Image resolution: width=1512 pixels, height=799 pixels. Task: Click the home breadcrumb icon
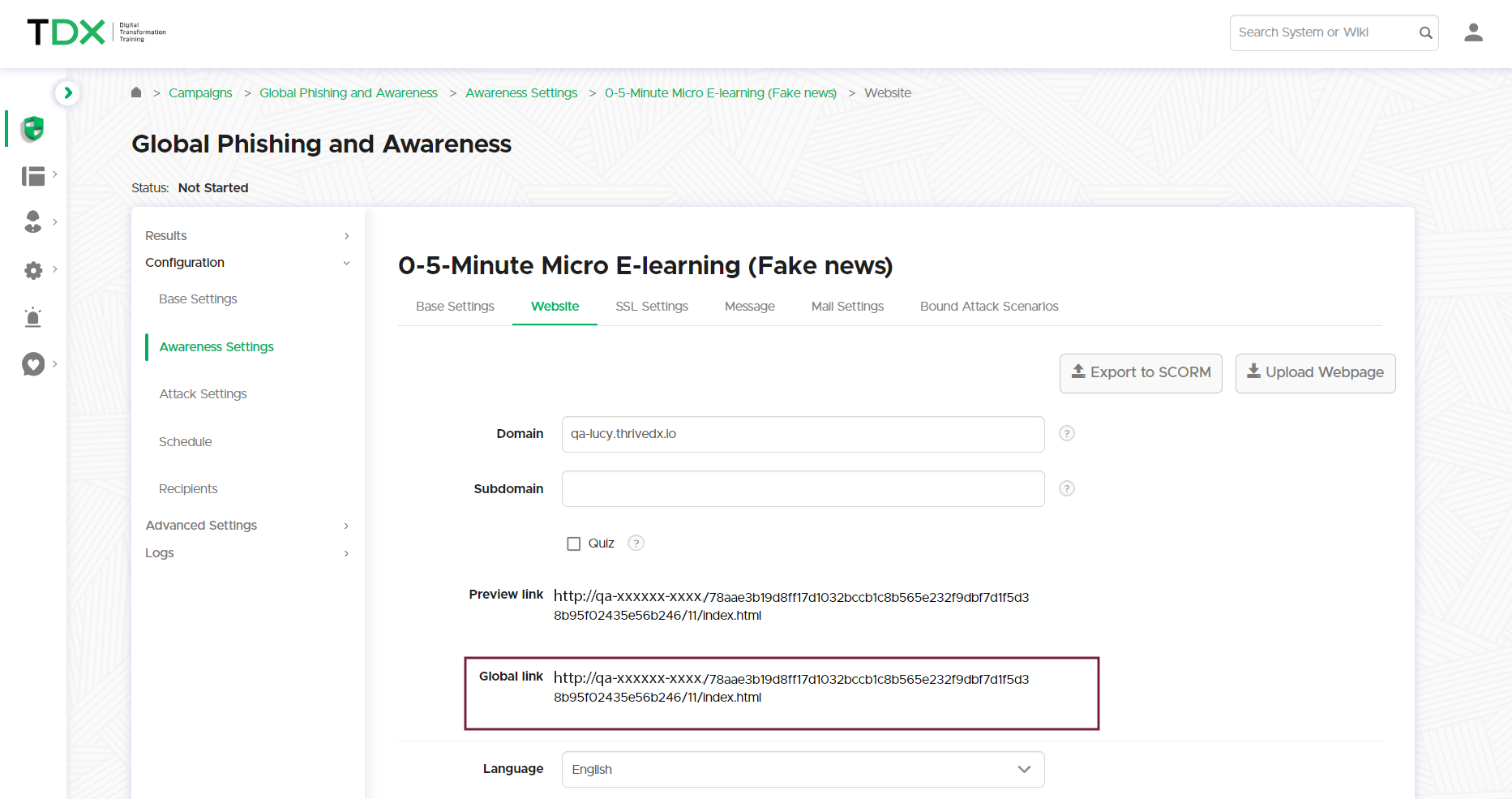click(x=136, y=92)
